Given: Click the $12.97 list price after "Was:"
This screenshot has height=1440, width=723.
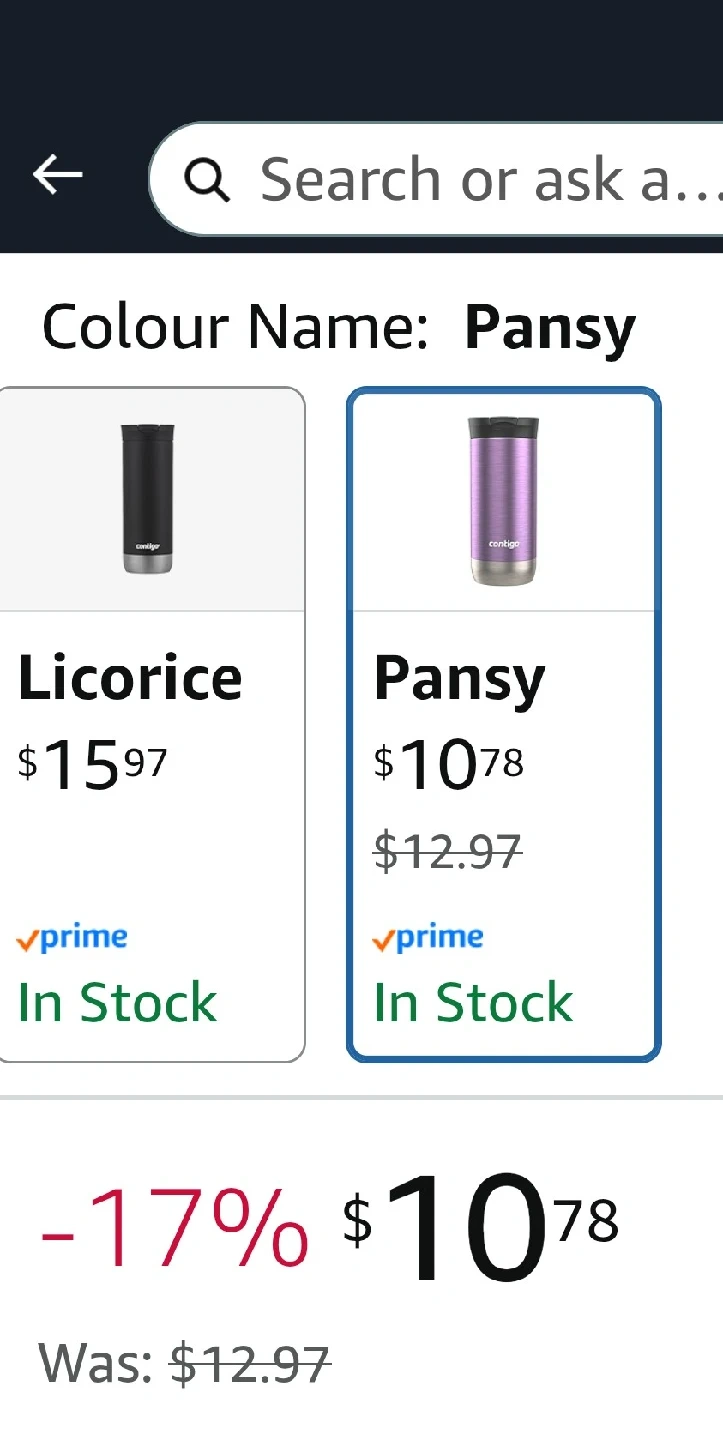Looking at the screenshot, I should coord(250,1363).
